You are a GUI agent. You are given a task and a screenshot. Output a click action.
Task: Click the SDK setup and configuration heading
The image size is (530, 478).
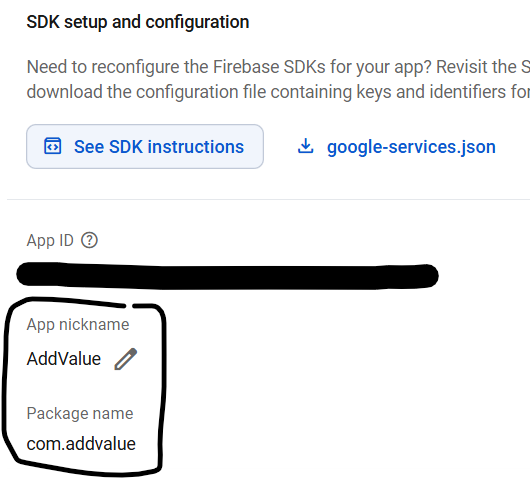click(138, 22)
